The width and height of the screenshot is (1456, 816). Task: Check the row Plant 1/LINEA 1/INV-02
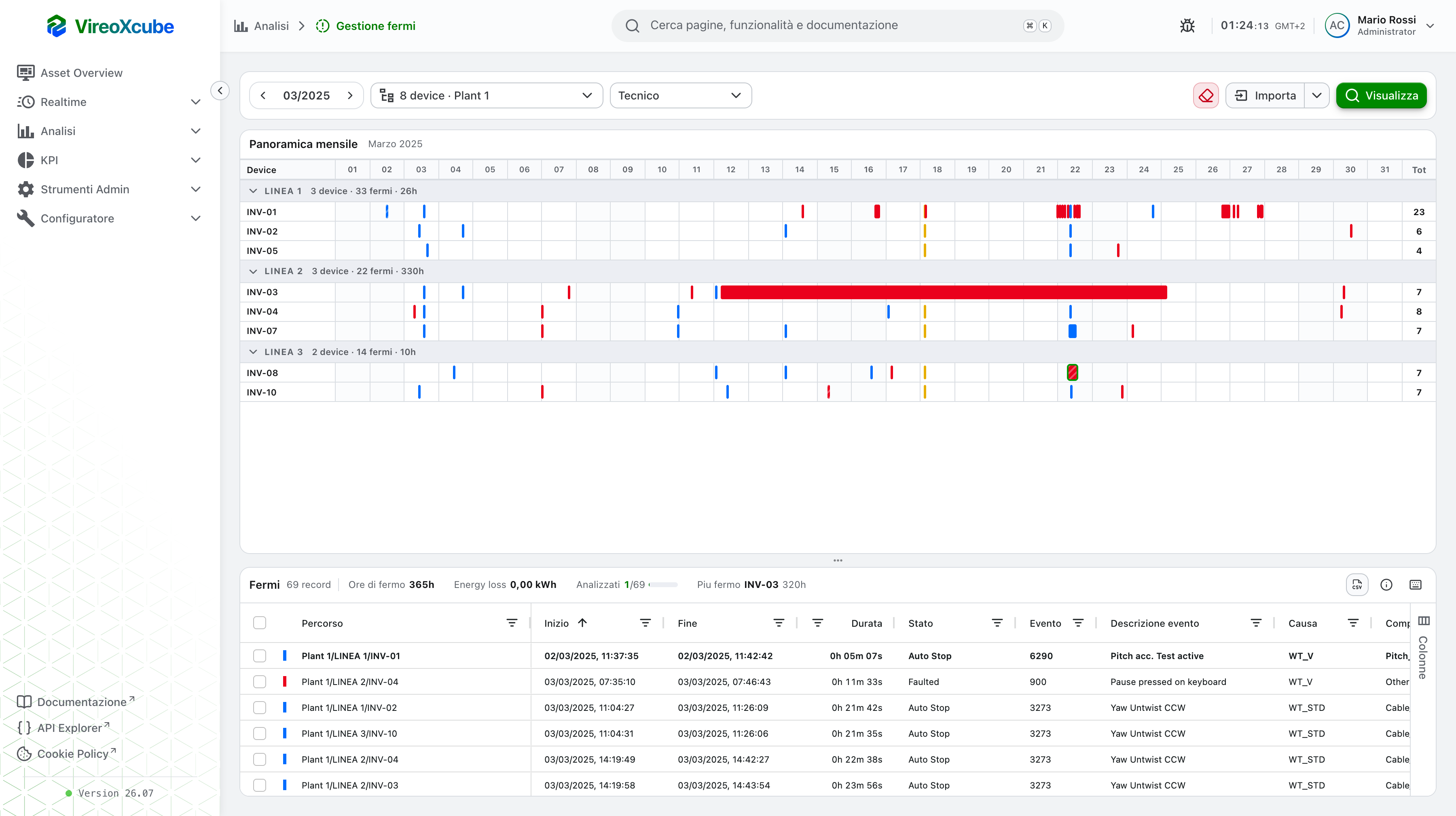coord(259,708)
